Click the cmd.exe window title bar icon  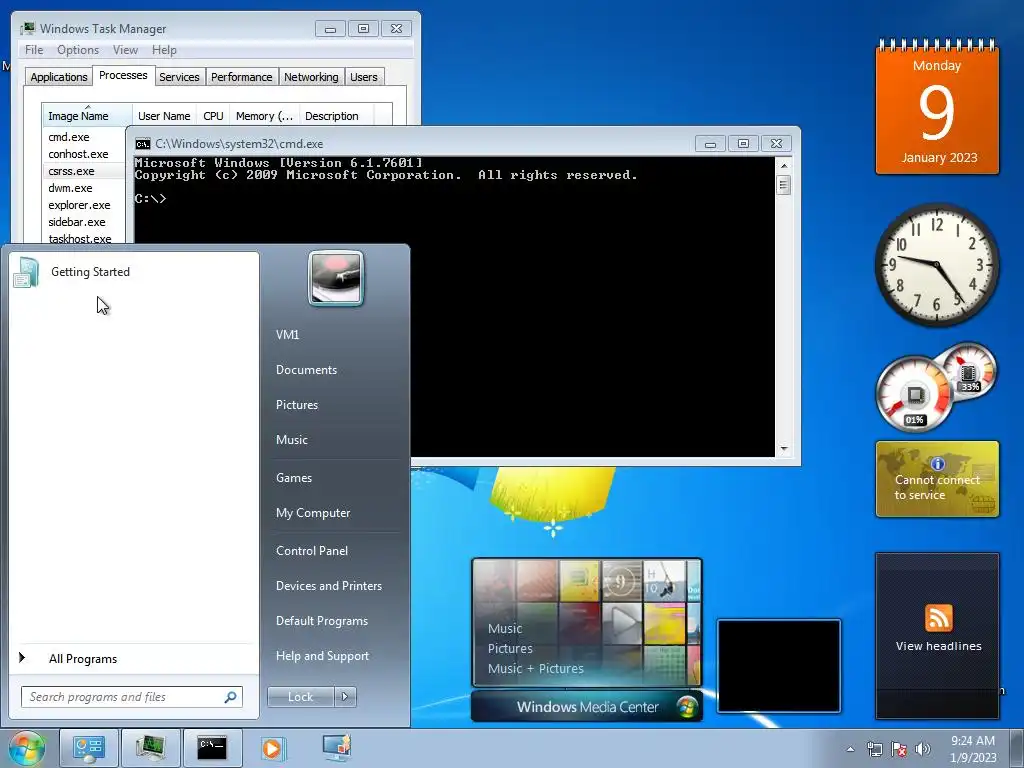[142, 144]
